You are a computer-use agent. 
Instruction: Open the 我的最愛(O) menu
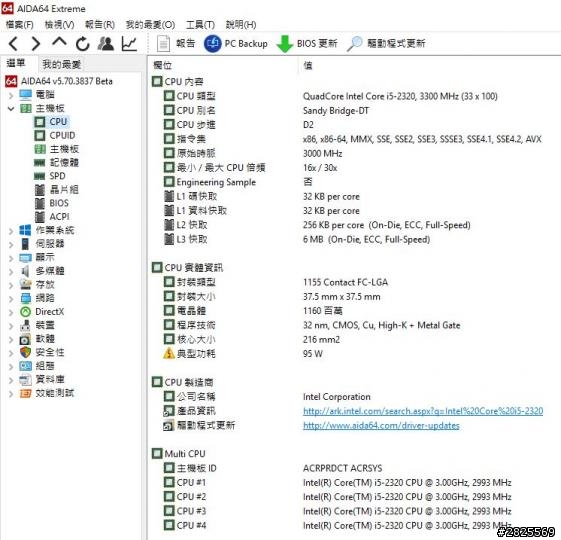pos(150,25)
